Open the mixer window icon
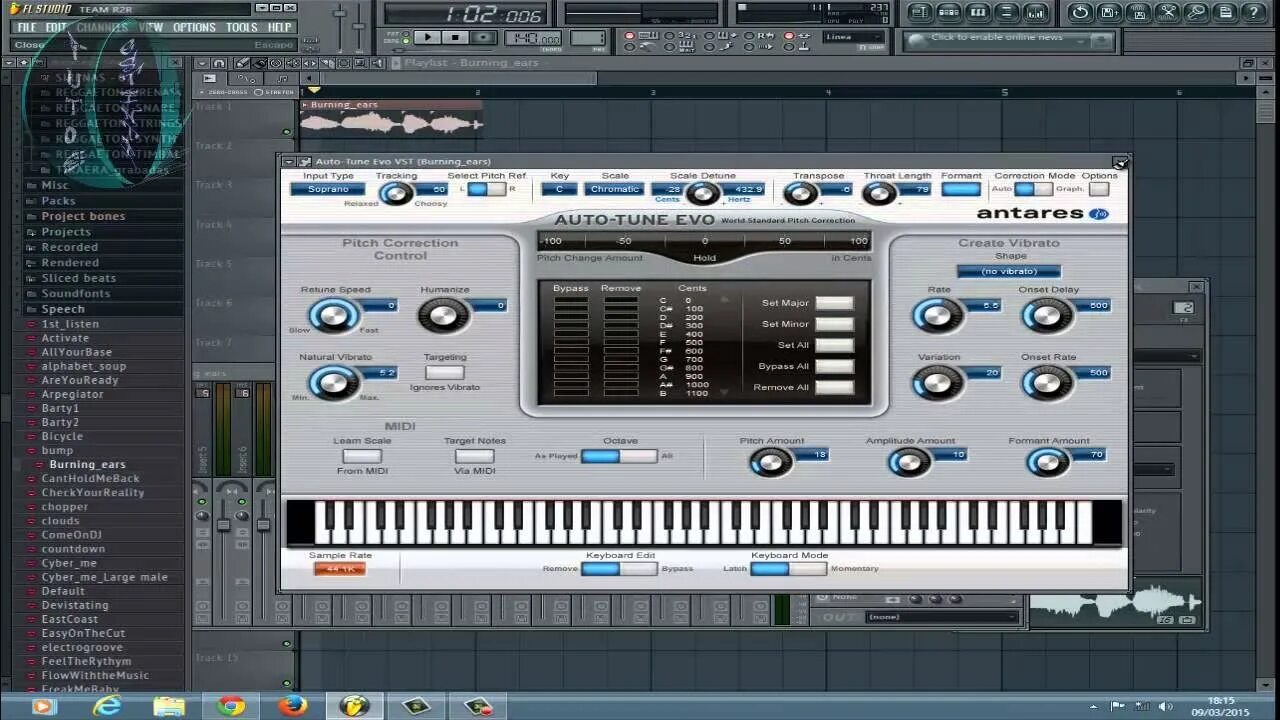1280x720 pixels. click(1036, 13)
